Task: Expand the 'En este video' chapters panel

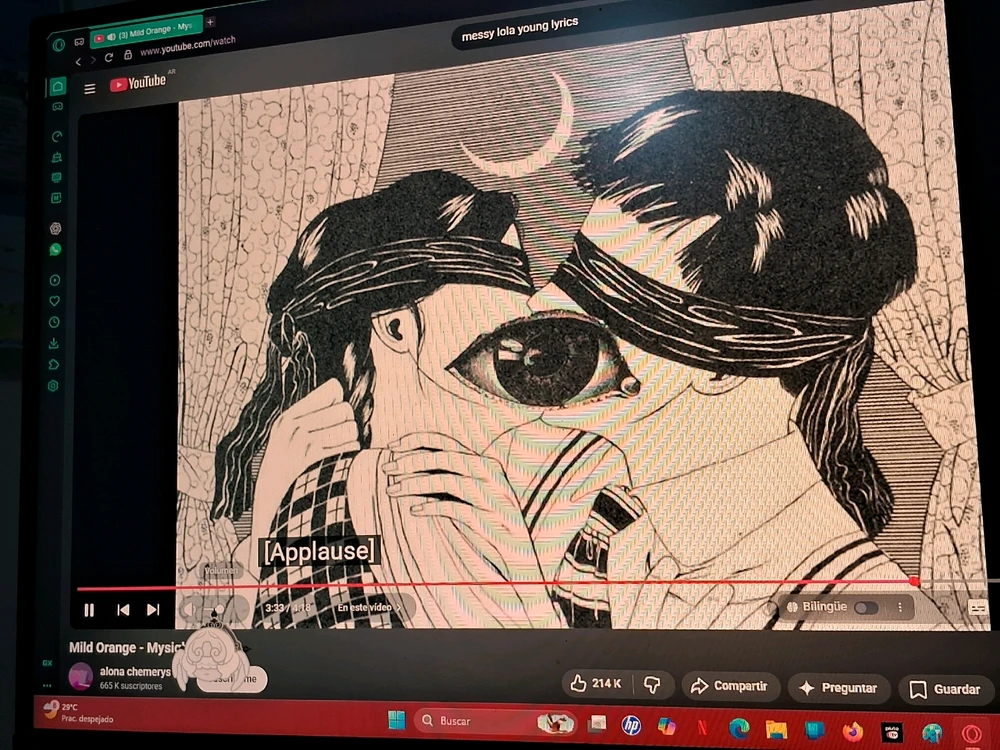Action: tap(368, 607)
